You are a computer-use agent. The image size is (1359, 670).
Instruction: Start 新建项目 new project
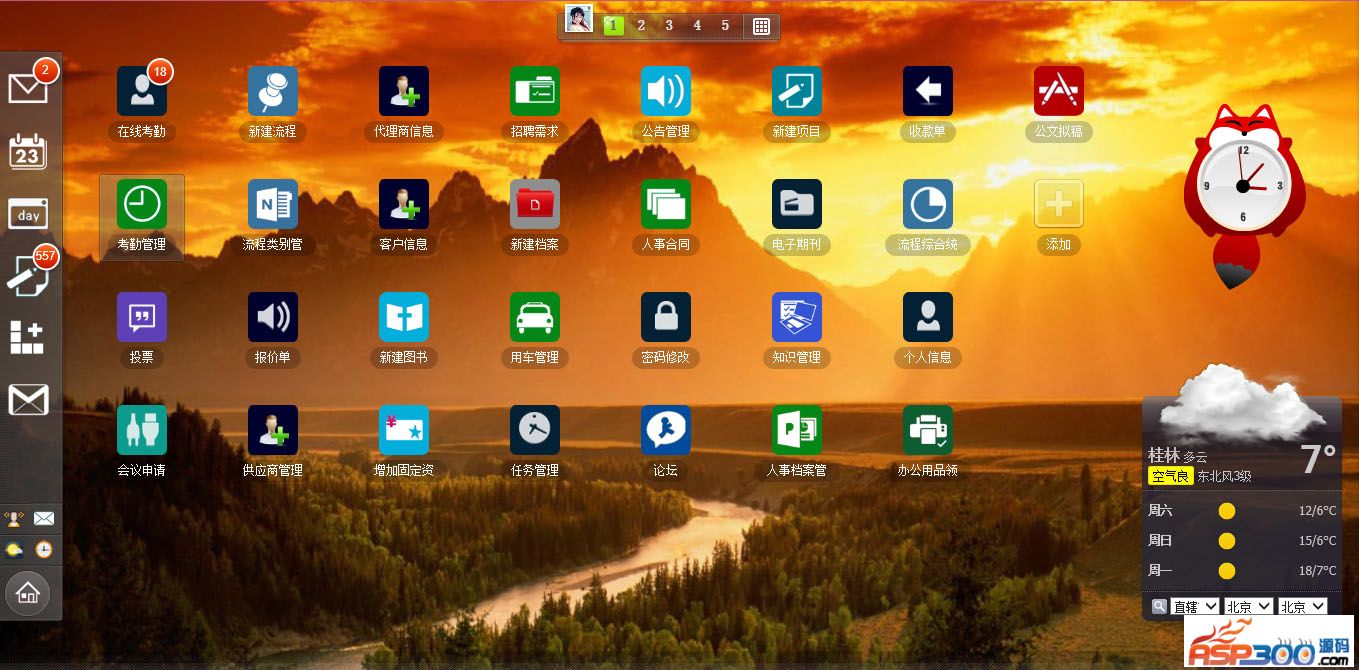click(797, 91)
